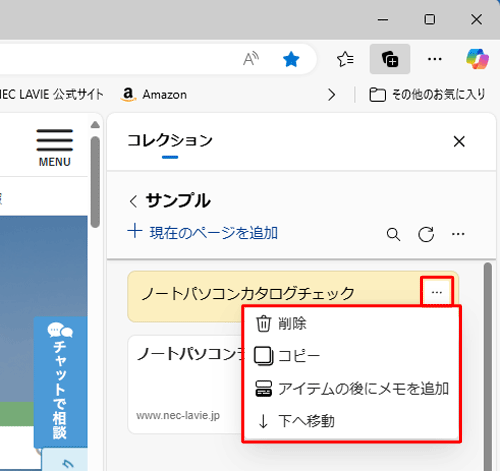Click the Read aloud icon in address bar
The width and height of the screenshot is (500, 471).
251,59
